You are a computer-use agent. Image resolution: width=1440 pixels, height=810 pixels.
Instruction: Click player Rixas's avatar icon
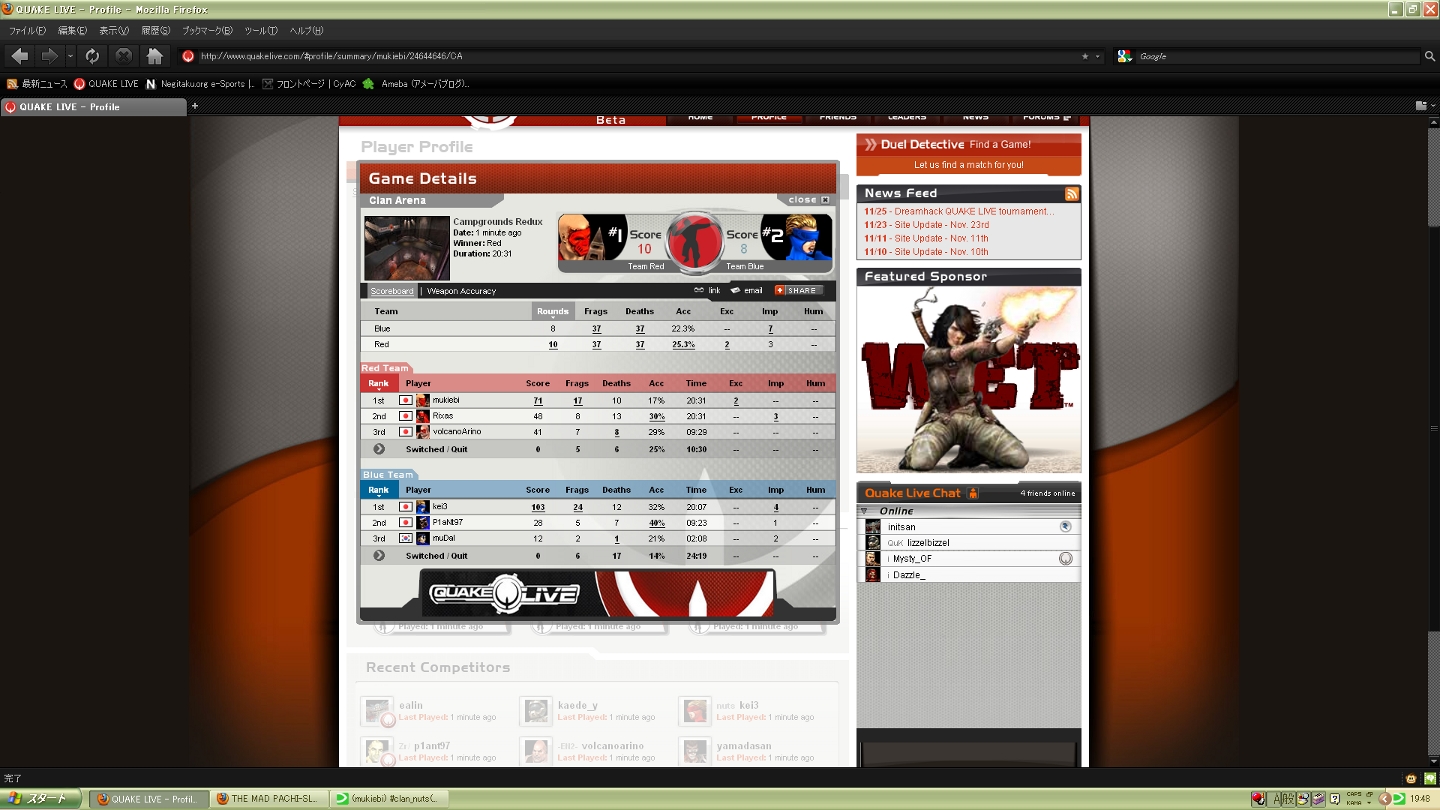[423, 416]
